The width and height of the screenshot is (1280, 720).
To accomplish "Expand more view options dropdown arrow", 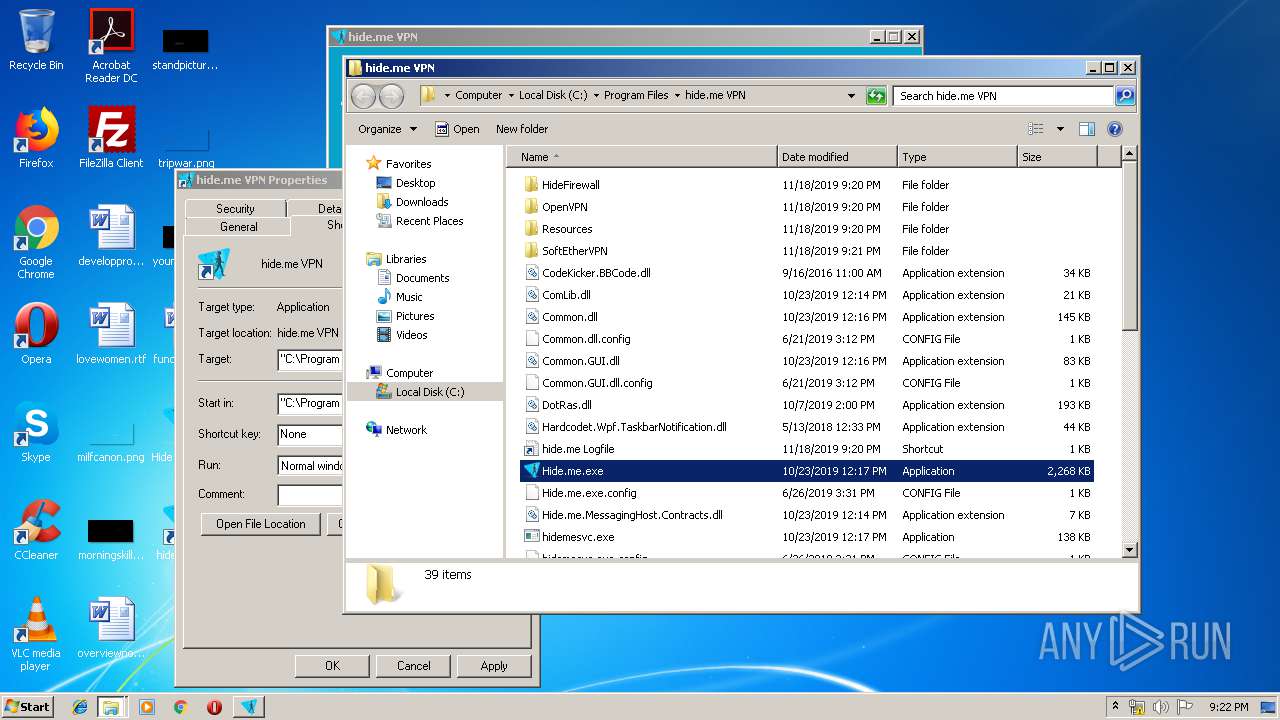I will [1060, 129].
